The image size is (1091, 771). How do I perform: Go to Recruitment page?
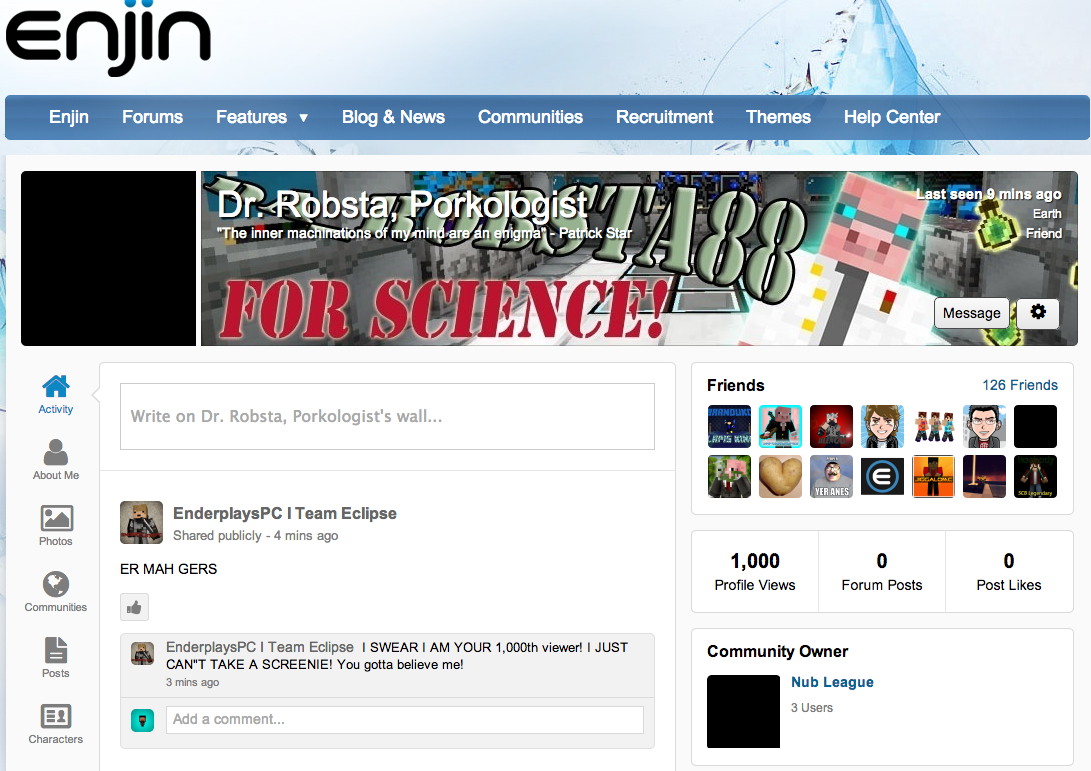point(664,117)
